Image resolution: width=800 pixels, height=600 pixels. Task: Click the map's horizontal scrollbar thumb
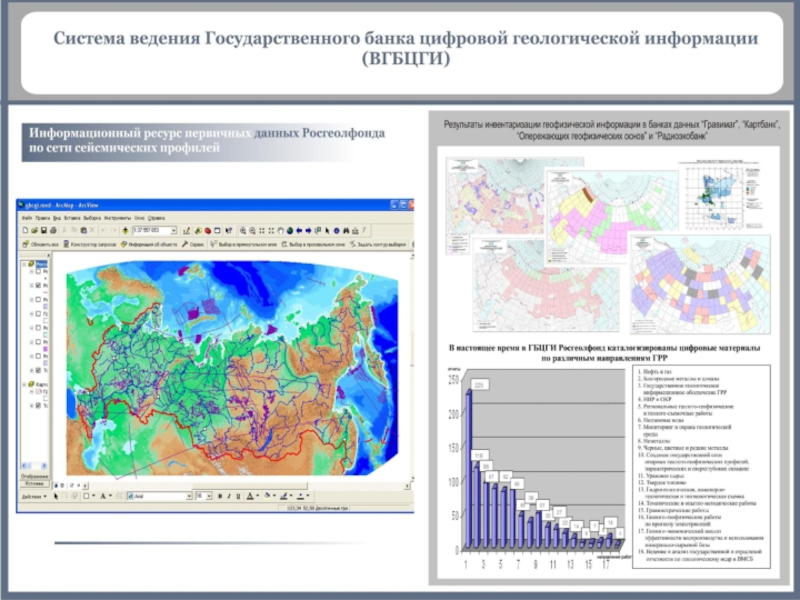pos(250,486)
